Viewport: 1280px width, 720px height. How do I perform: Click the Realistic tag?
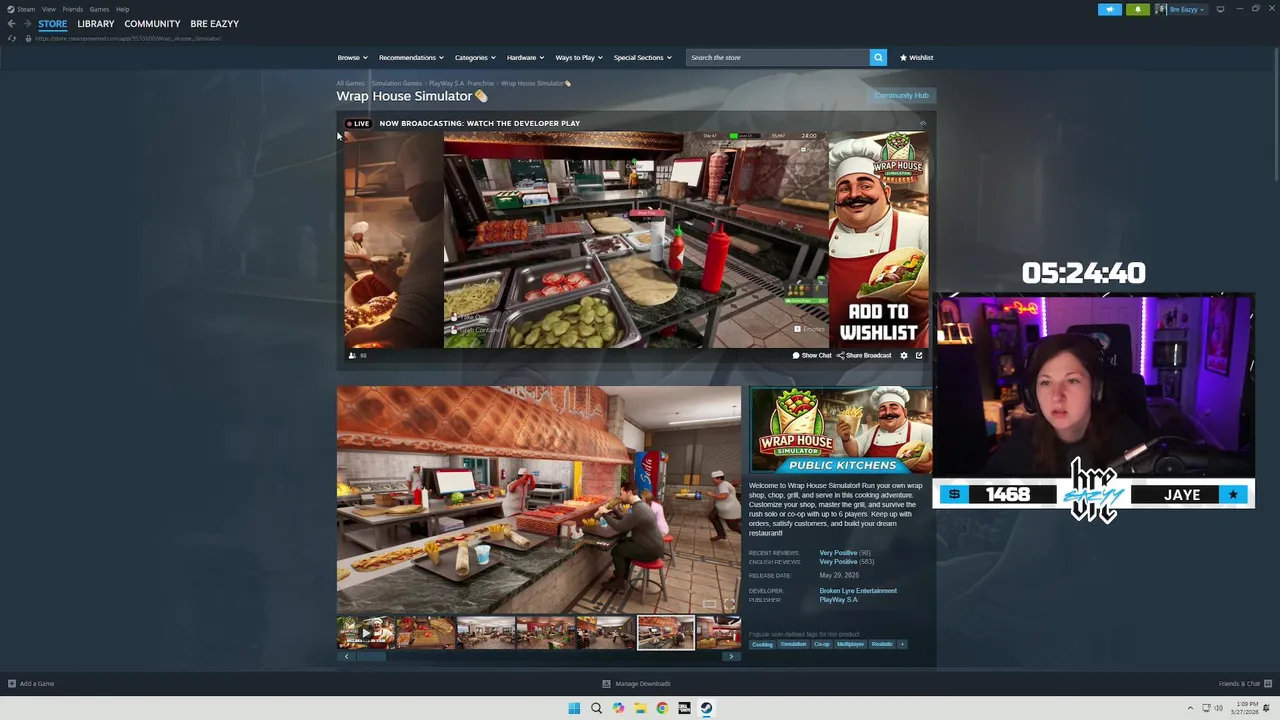tap(882, 644)
